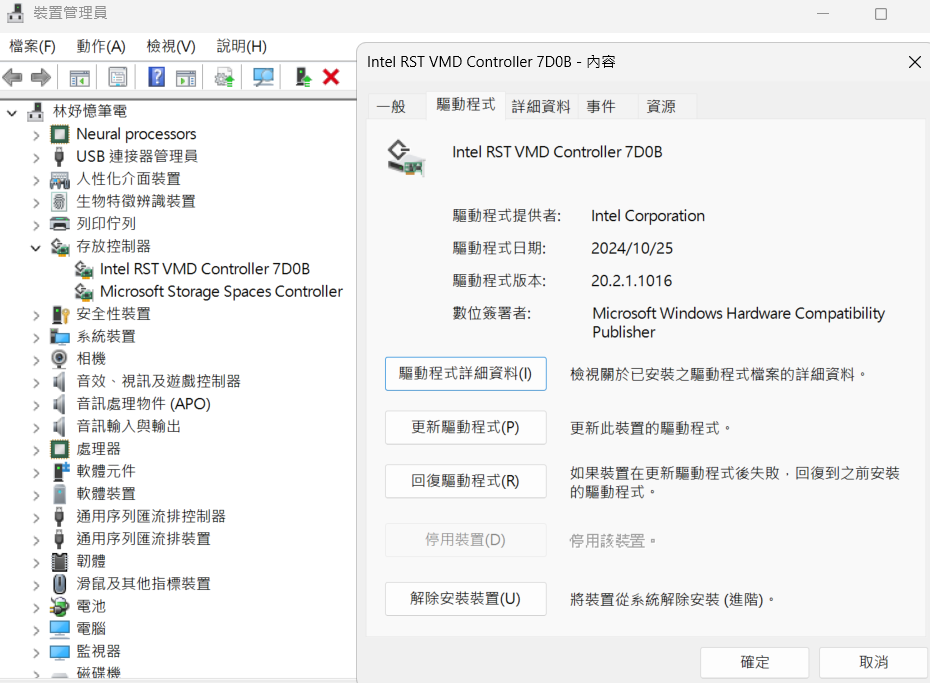
Task: Click the update driver gear icon
Action: 224,78
